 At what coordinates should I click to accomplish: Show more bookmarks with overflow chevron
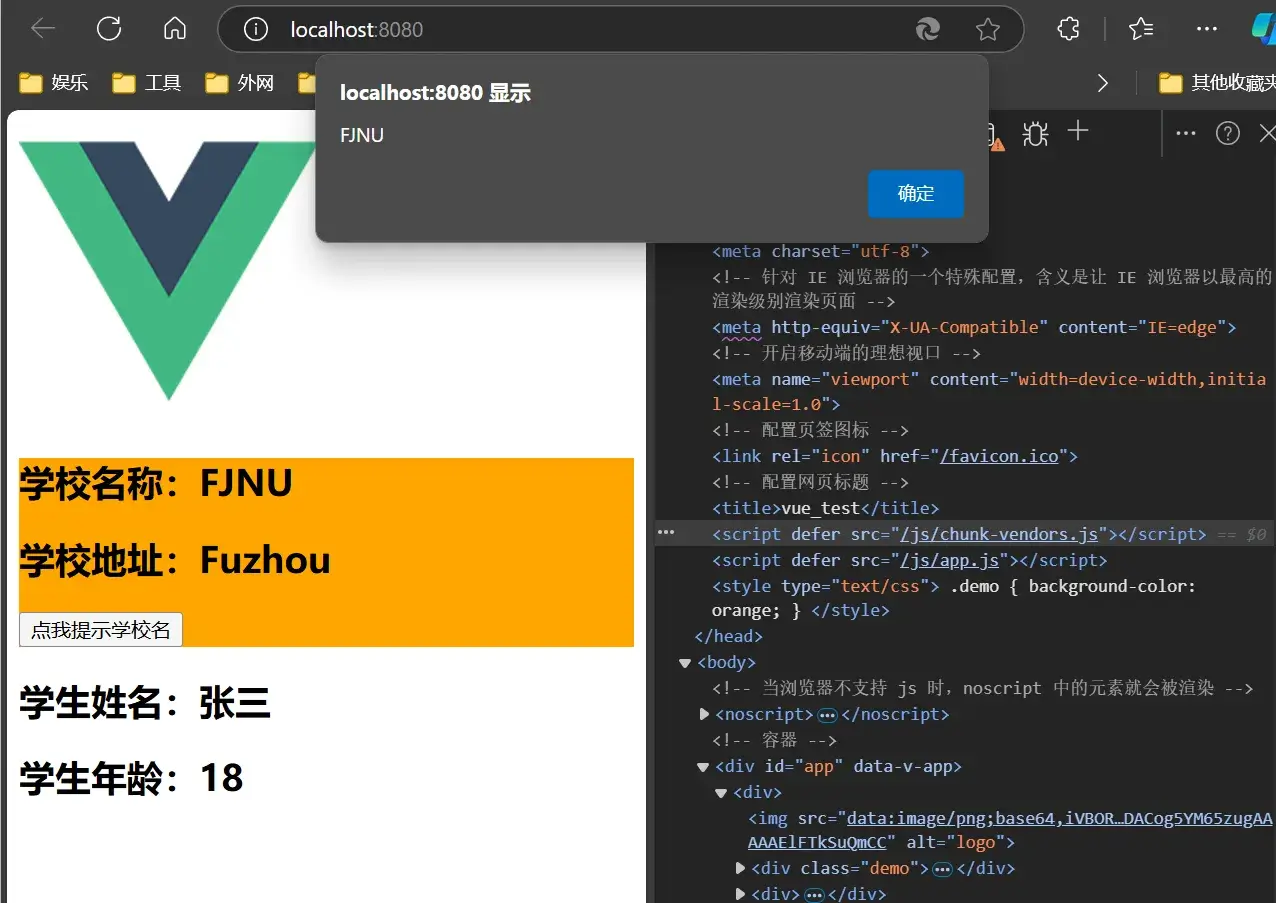(x=1103, y=82)
